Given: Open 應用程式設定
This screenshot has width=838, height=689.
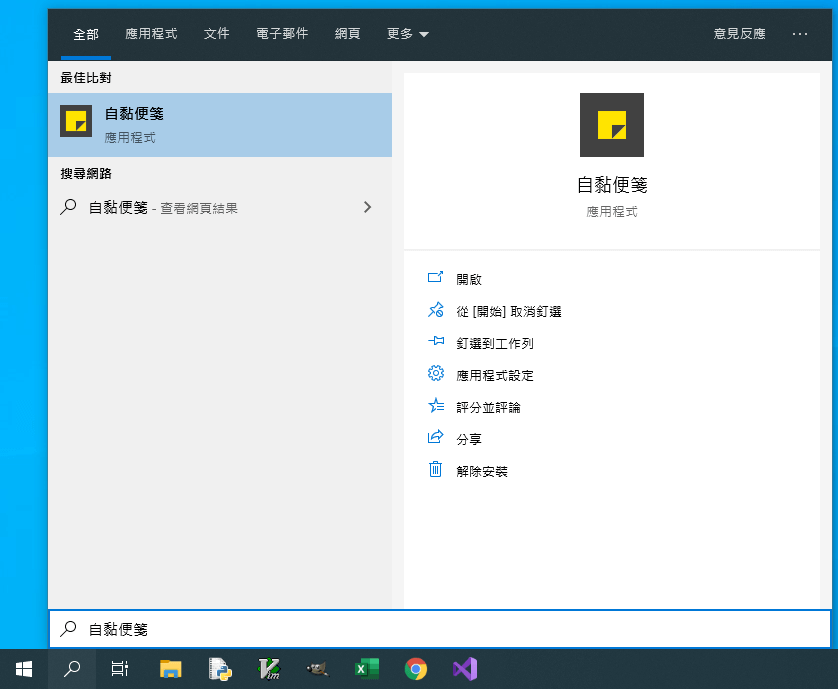Looking at the screenshot, I should pyautogui.click(x=494, y=375).
